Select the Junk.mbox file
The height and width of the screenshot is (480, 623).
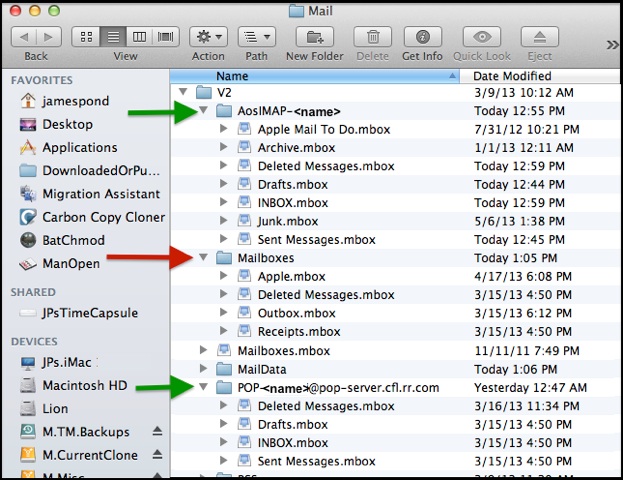click(x=288, y=221)
